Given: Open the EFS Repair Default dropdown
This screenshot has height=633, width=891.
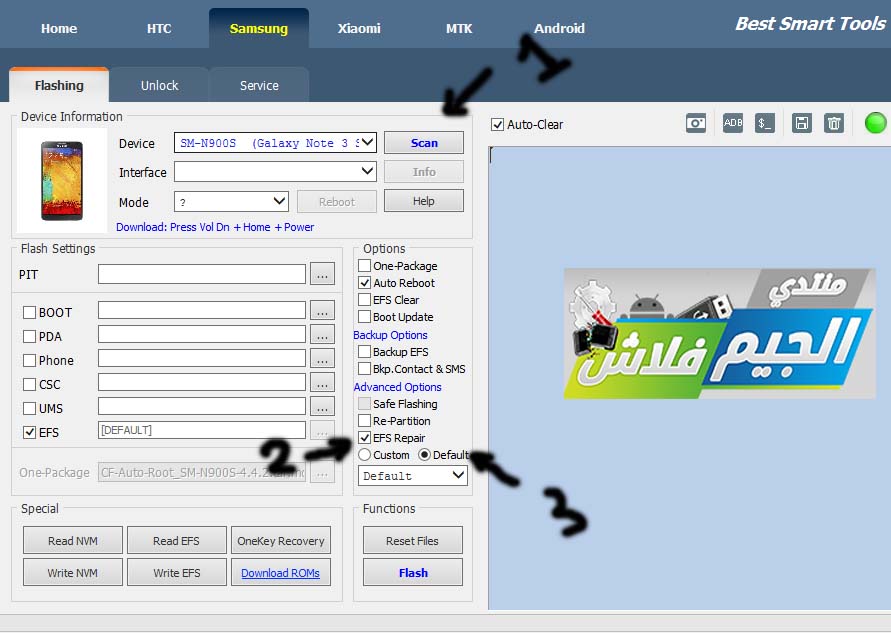Looking at the screenshot, I should pos(413,475).
